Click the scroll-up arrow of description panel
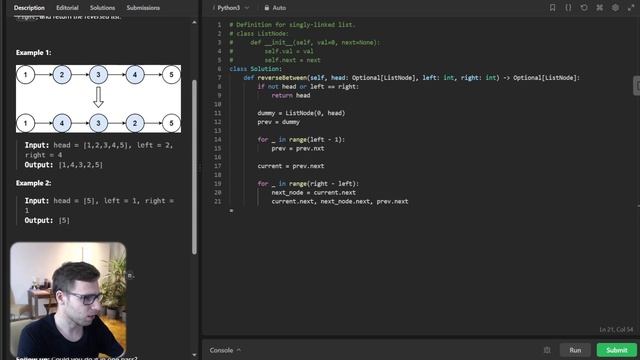The height and width of the screenshot is (360, 640). (194, 22)
